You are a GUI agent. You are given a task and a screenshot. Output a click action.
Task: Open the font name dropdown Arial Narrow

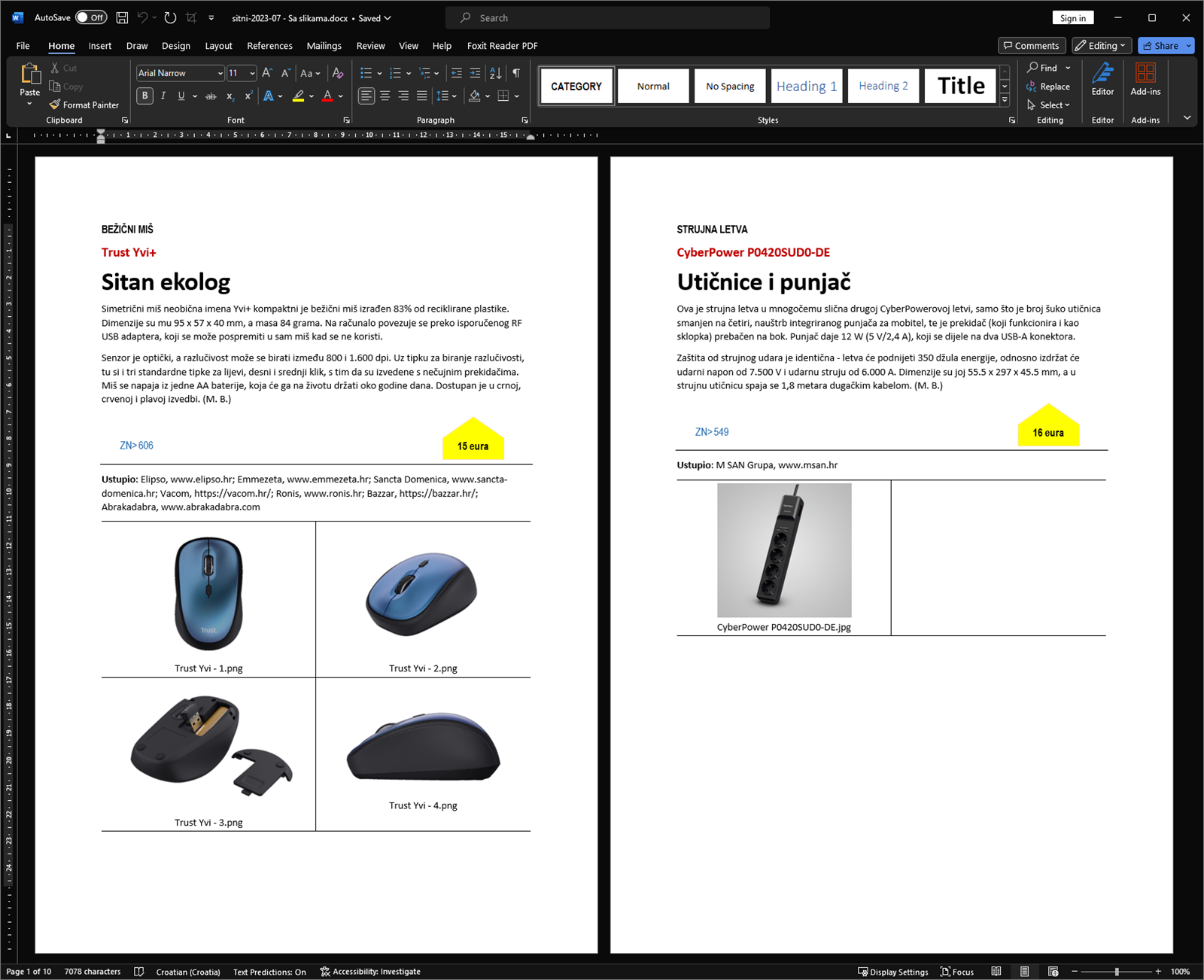[220, 73]
